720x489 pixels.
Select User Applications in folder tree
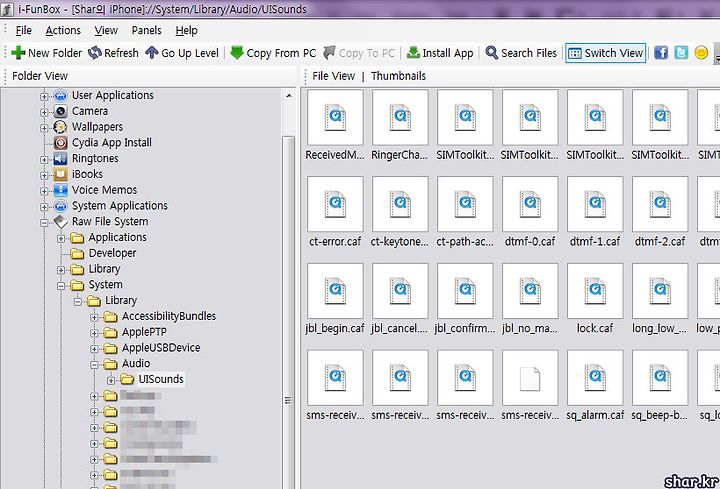point(112,95)
